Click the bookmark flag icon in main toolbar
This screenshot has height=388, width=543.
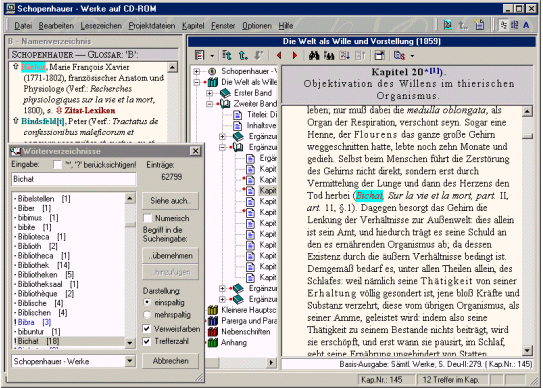click(x=448, y=25)
